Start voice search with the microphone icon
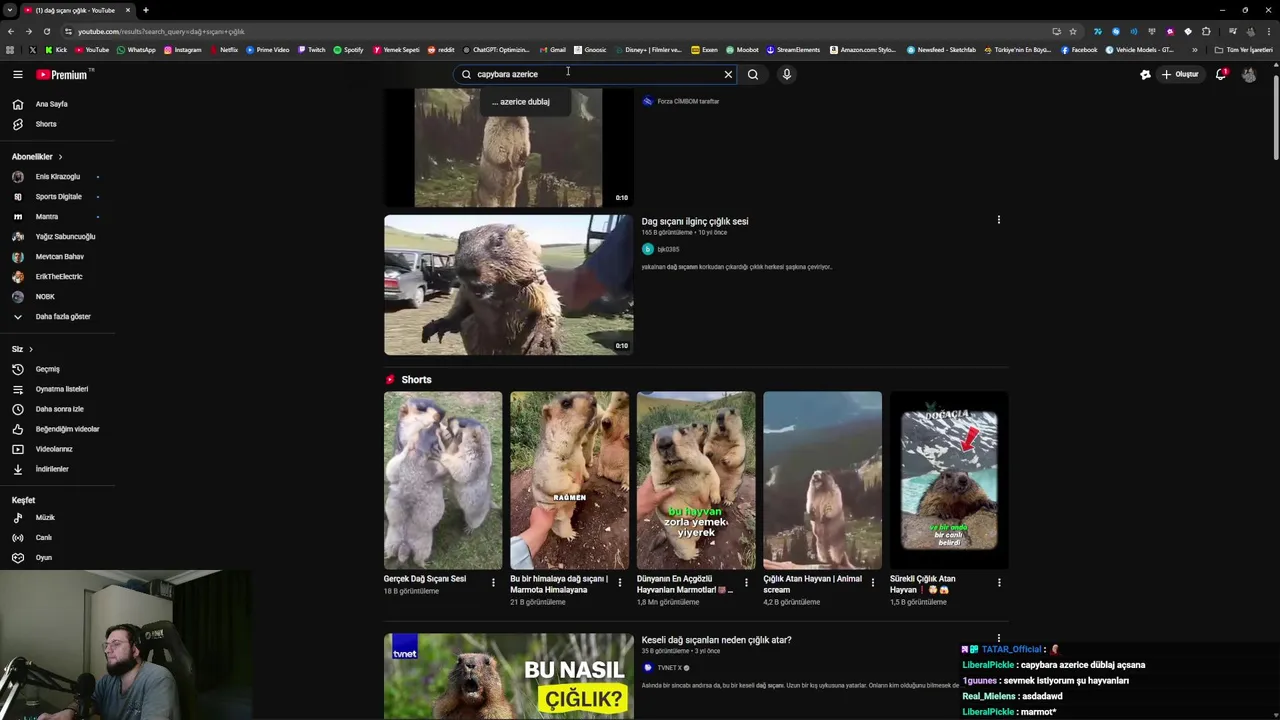The image size is (1280, 720). 787,74
